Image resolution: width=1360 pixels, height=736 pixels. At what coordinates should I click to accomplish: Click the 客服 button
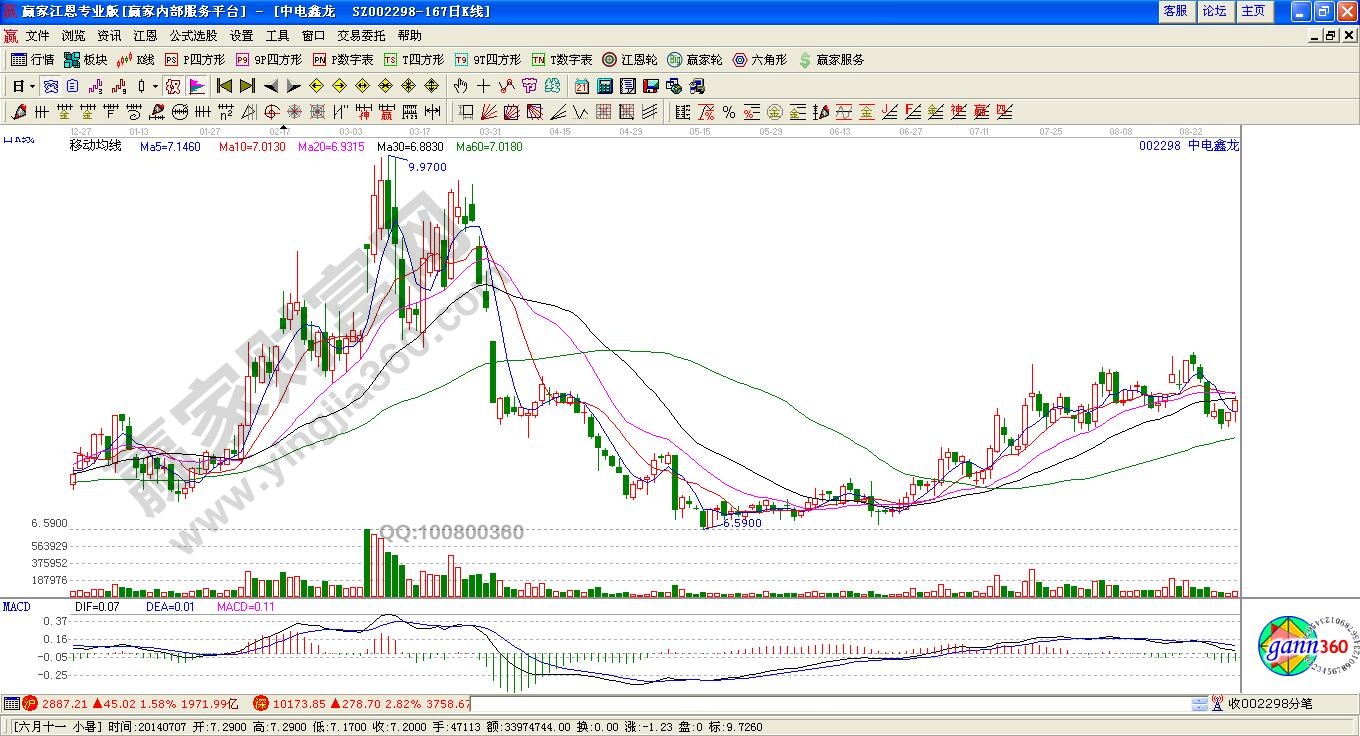pyautogui.click(x=1175, y=11)
